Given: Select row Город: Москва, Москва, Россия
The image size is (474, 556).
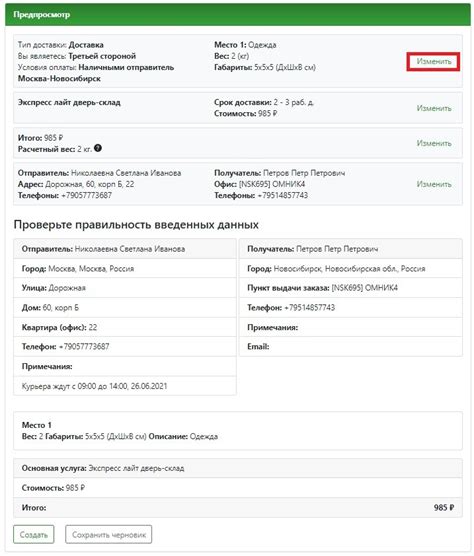Looking at the screenshot, I should click(x=125, y=268).
